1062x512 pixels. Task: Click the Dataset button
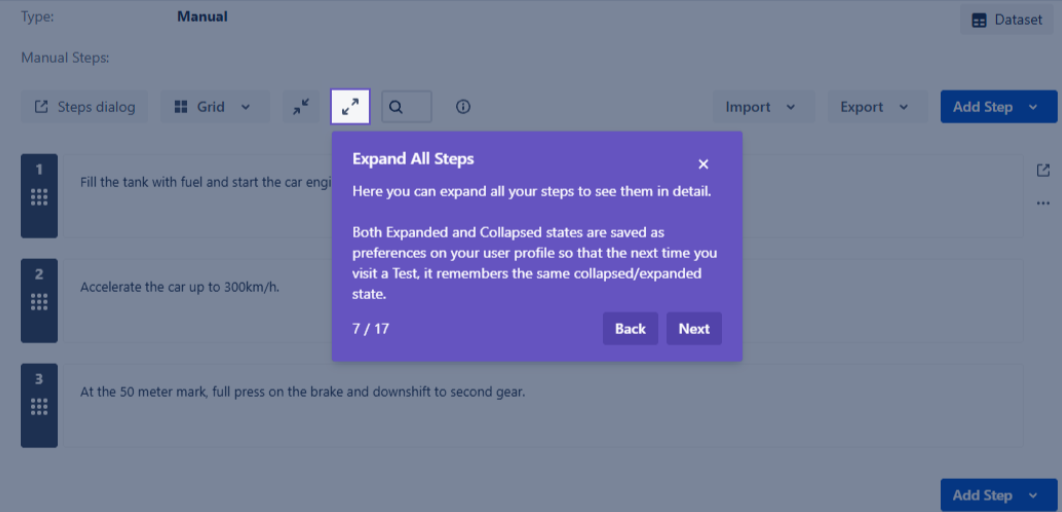click(1007, 19)
